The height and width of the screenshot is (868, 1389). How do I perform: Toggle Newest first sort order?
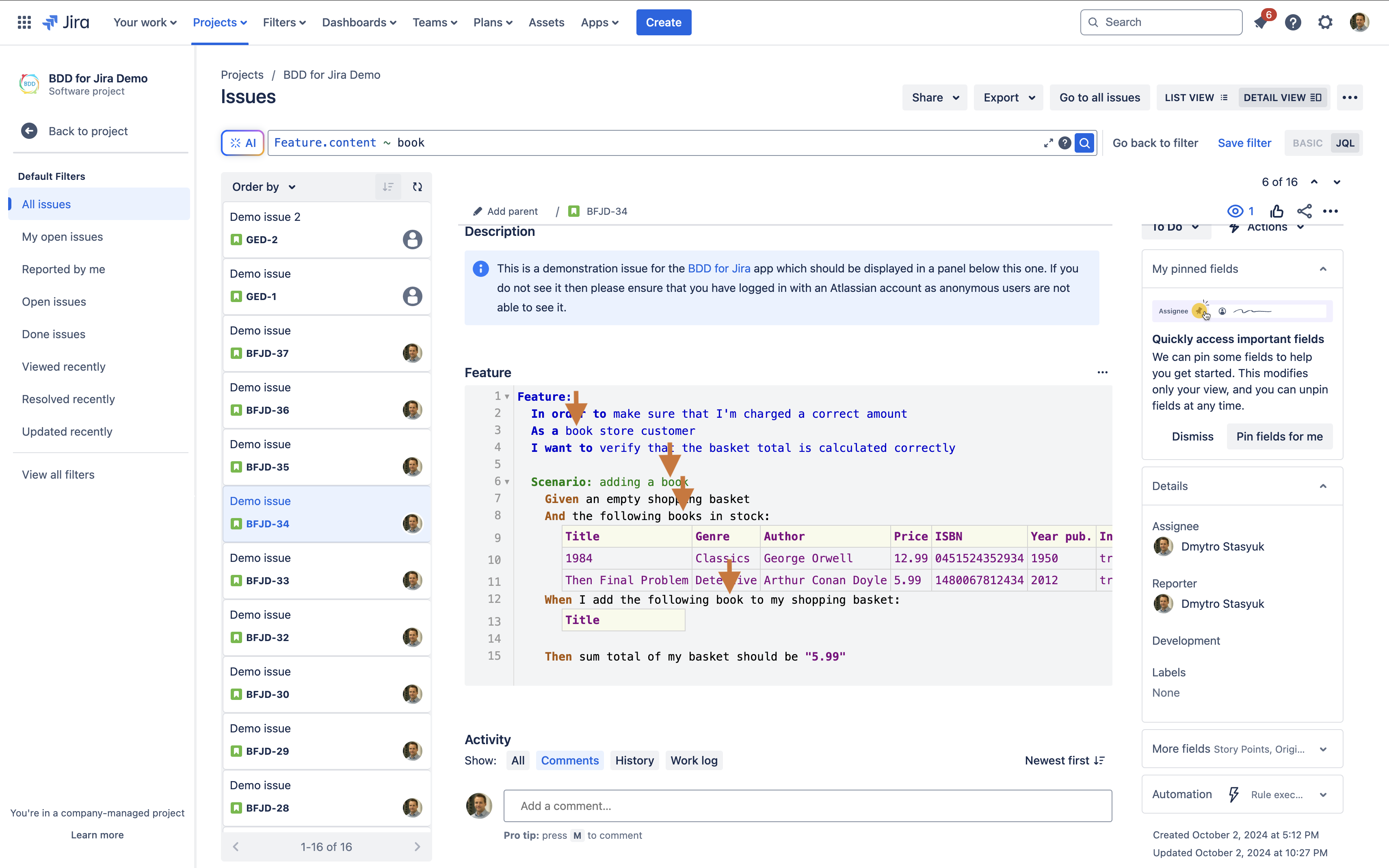tap(1064, 761)
